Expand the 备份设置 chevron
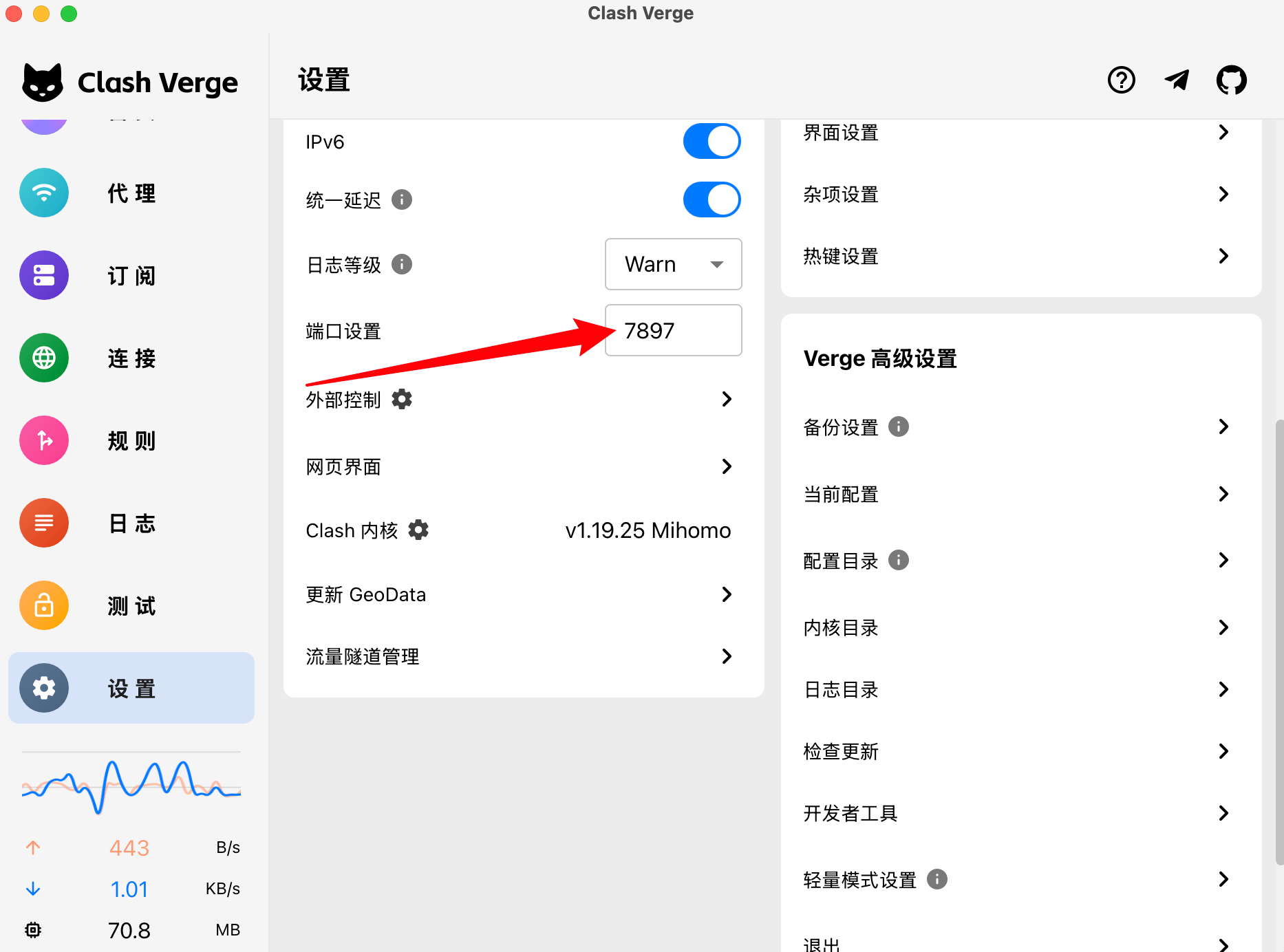 (x=1223, y=426)
